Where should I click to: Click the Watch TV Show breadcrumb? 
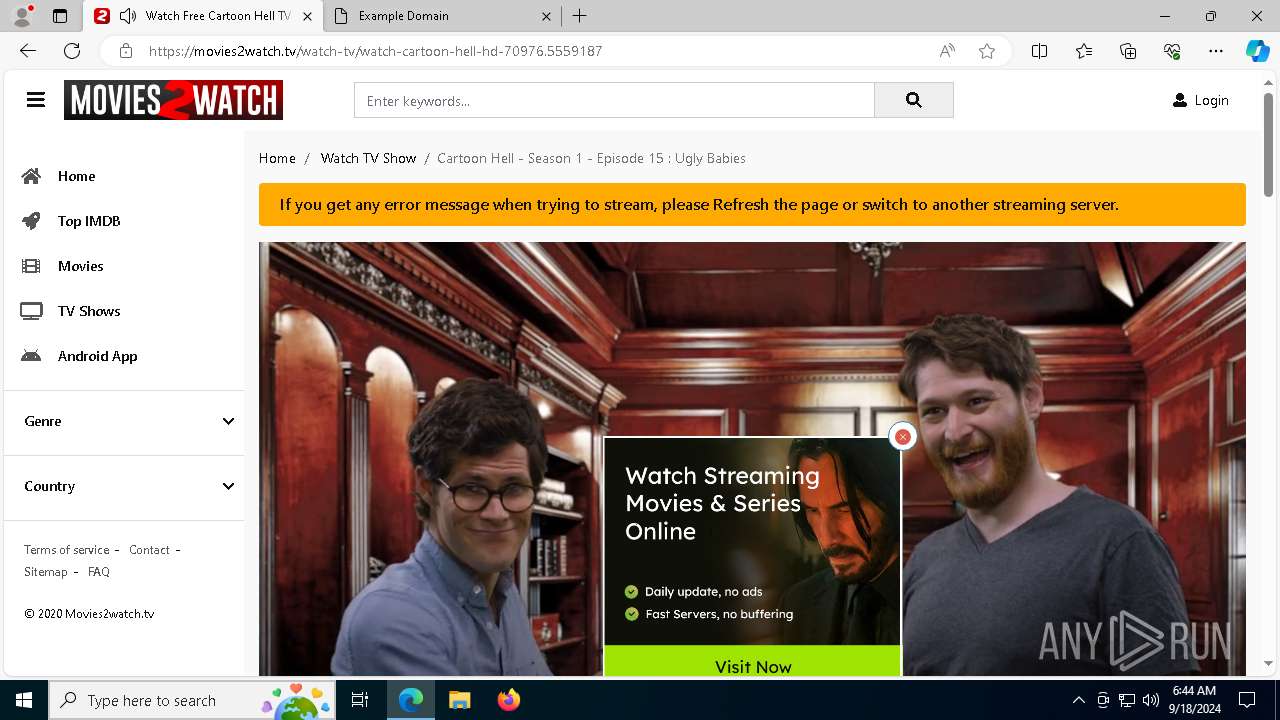(x=368, y=158)
